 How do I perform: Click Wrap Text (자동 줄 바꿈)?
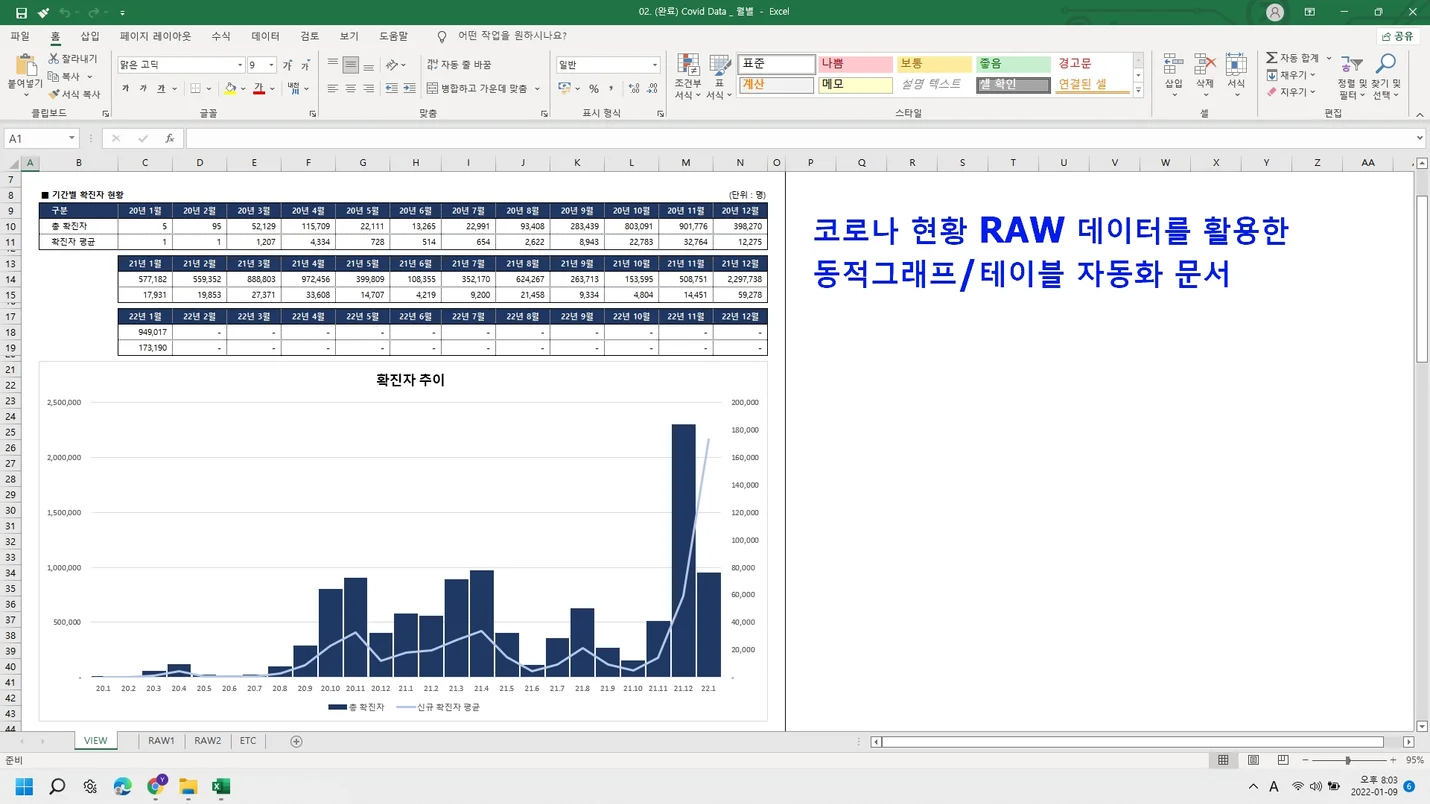pos(459,65)
